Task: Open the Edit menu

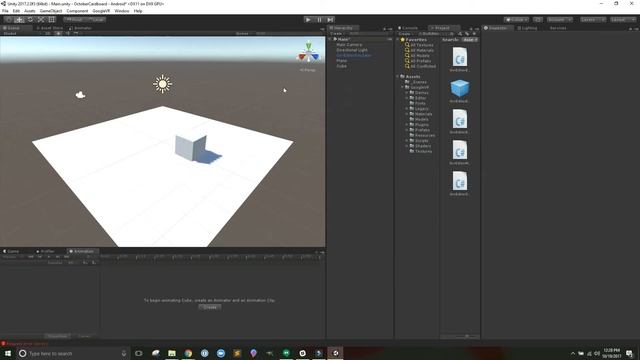Action: tap(16, 11)
